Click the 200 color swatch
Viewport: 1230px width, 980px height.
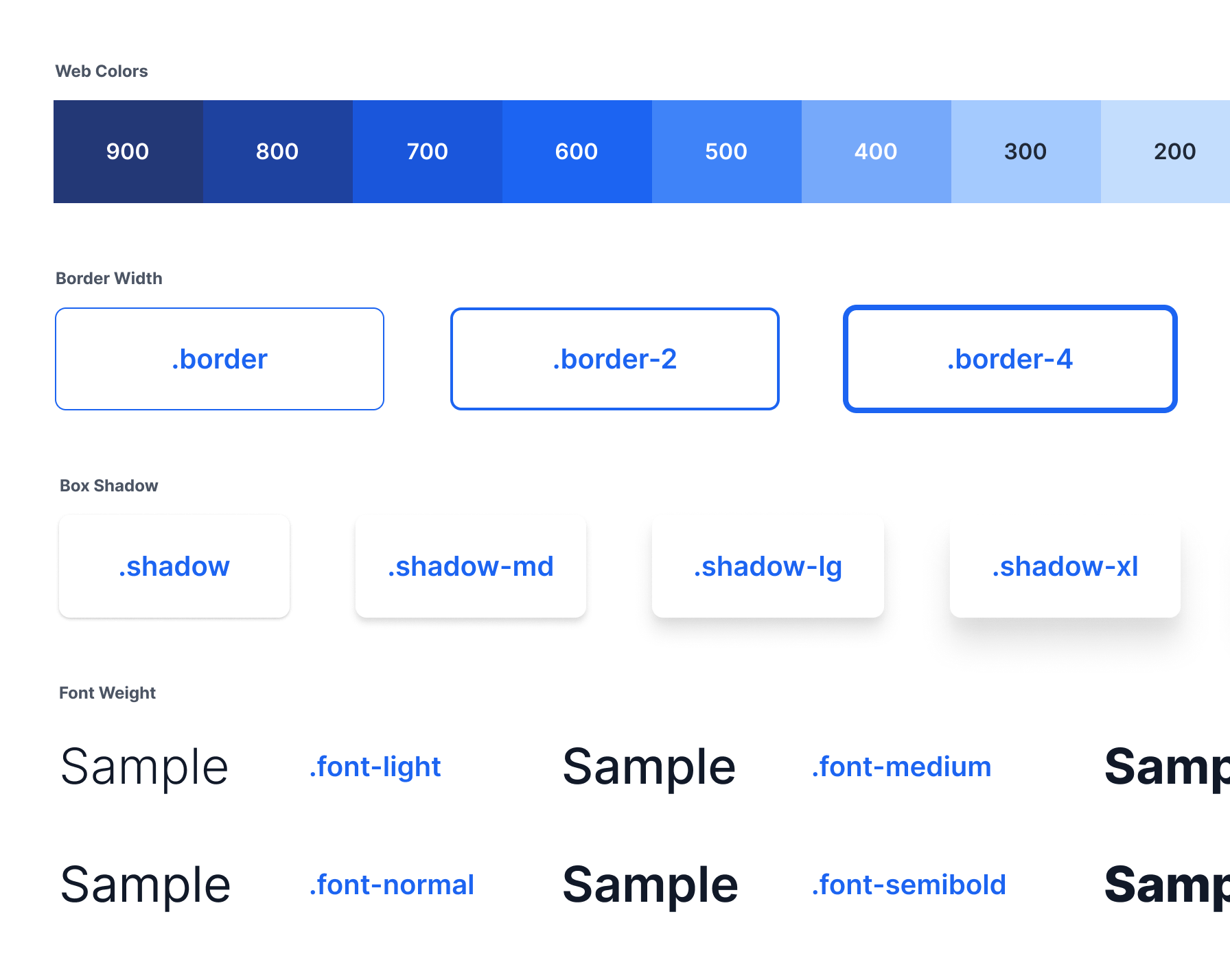click(x=1167, y=152)
